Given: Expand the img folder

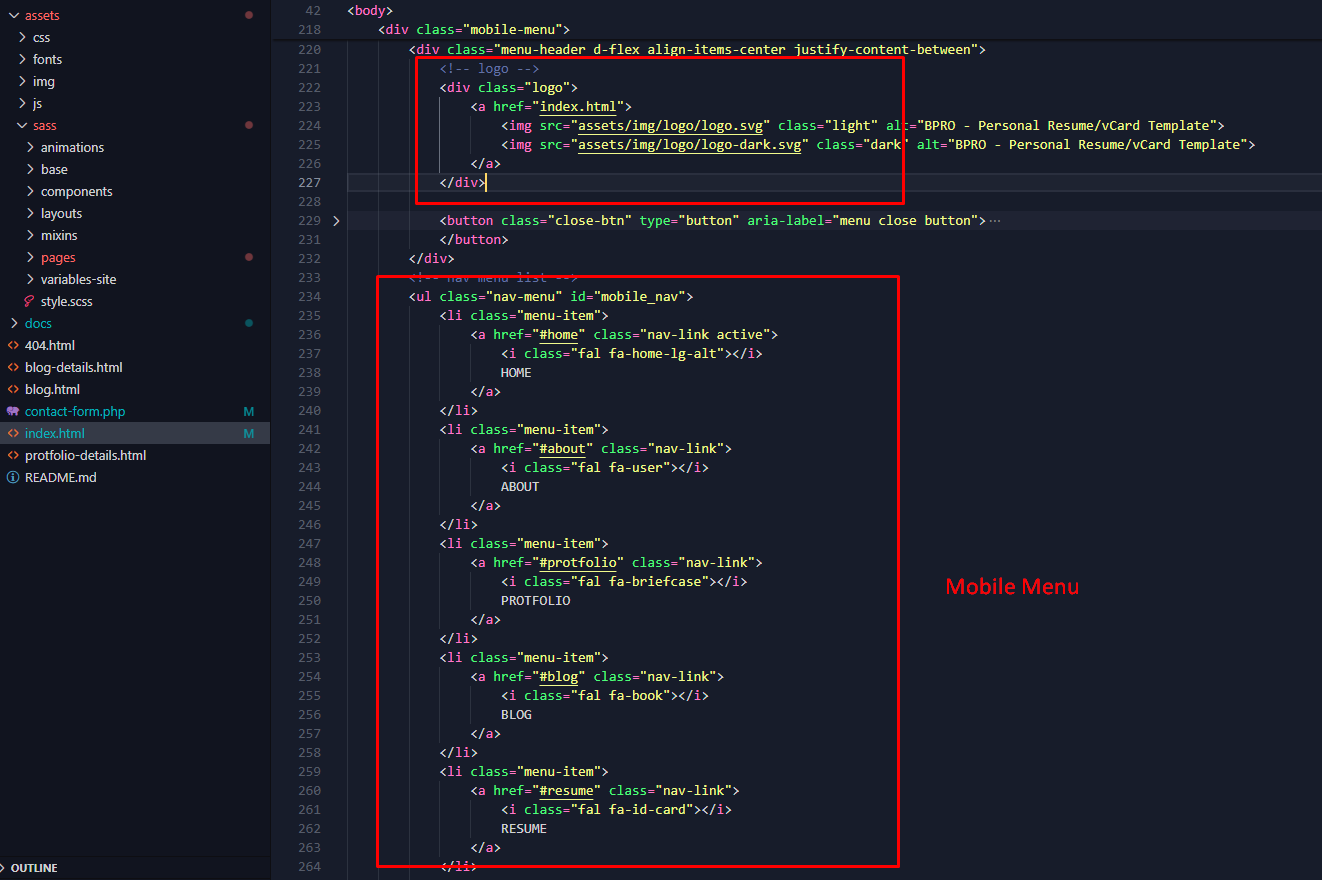Looking at the screenshot, I should (x=23, y=81).
